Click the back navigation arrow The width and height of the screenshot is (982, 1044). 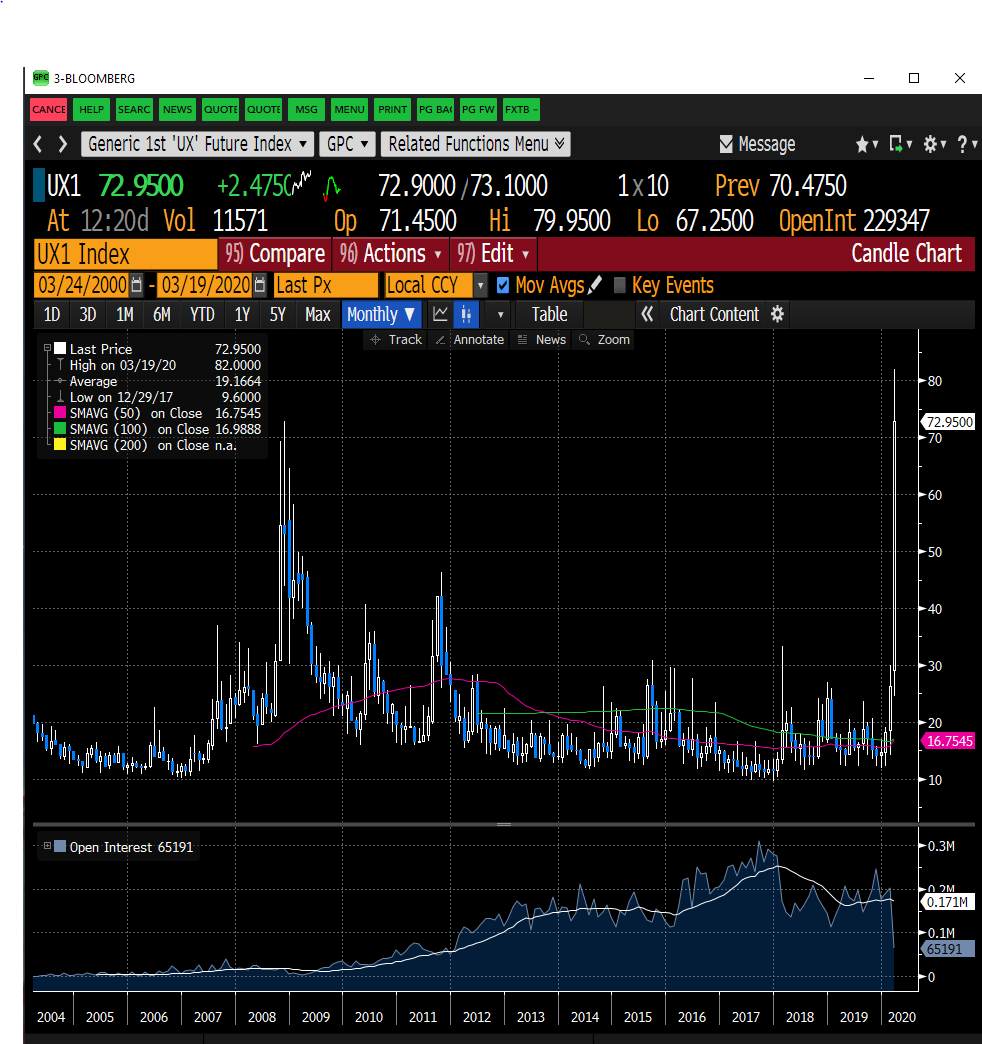tap(38, 144)
